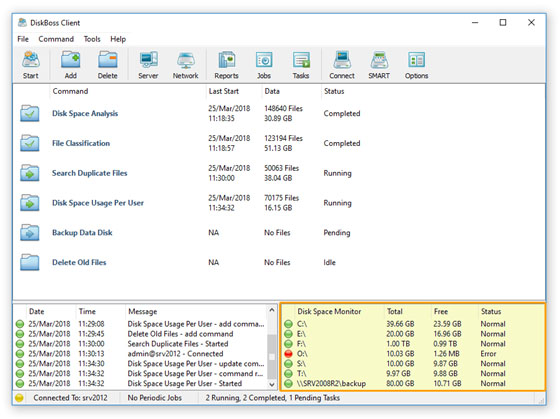560x419 pixels.
Task: Select the Disk Space Usage Per User command
Action: (x=98, y=203)
